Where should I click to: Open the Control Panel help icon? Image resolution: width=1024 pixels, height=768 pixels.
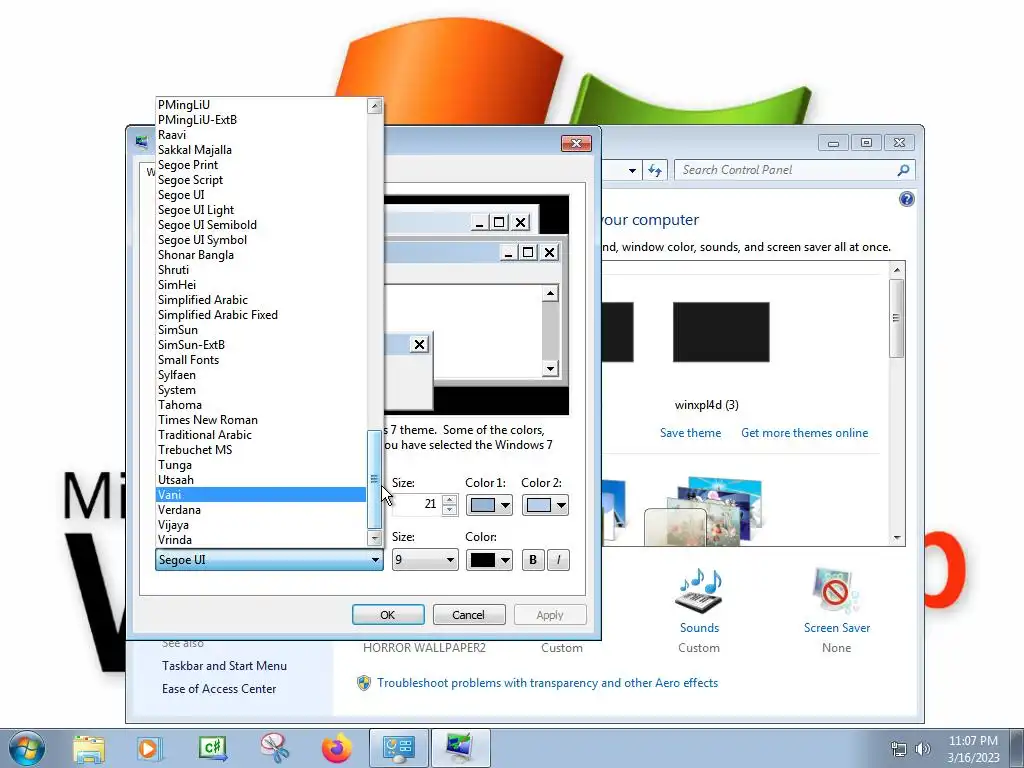pos(906,199)
